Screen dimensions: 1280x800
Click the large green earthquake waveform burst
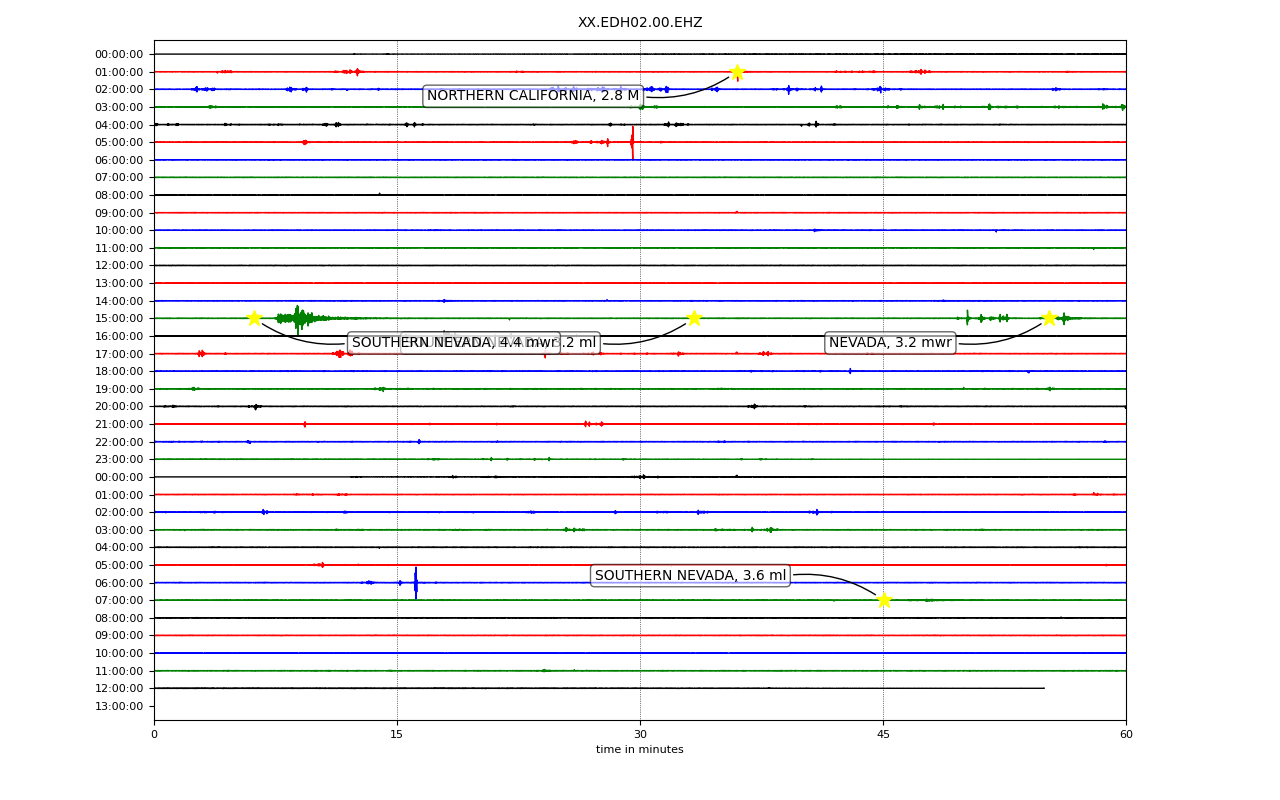point(298,318)
